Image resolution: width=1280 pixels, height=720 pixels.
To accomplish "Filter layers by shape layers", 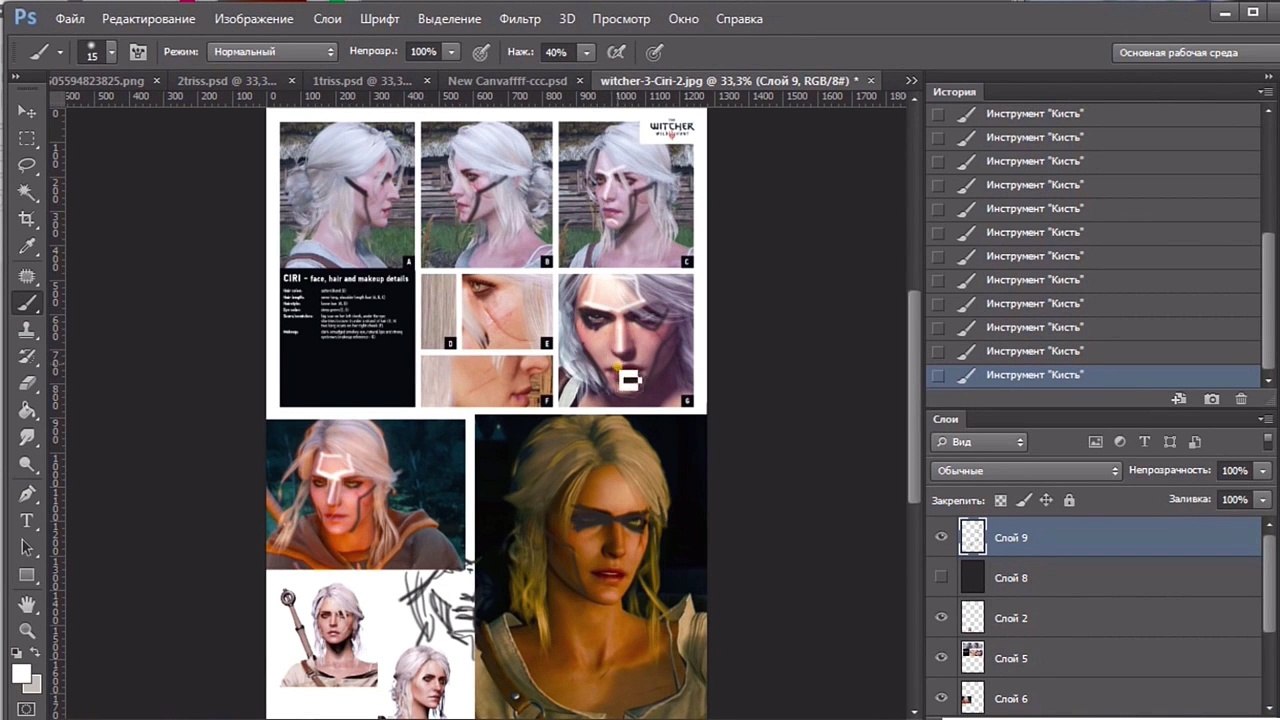I will pos(1169,442).
